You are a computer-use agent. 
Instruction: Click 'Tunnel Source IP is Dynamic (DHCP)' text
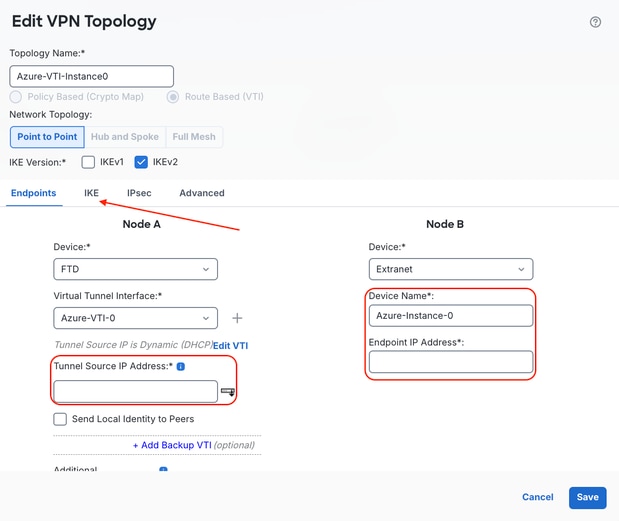coord(133,345)
